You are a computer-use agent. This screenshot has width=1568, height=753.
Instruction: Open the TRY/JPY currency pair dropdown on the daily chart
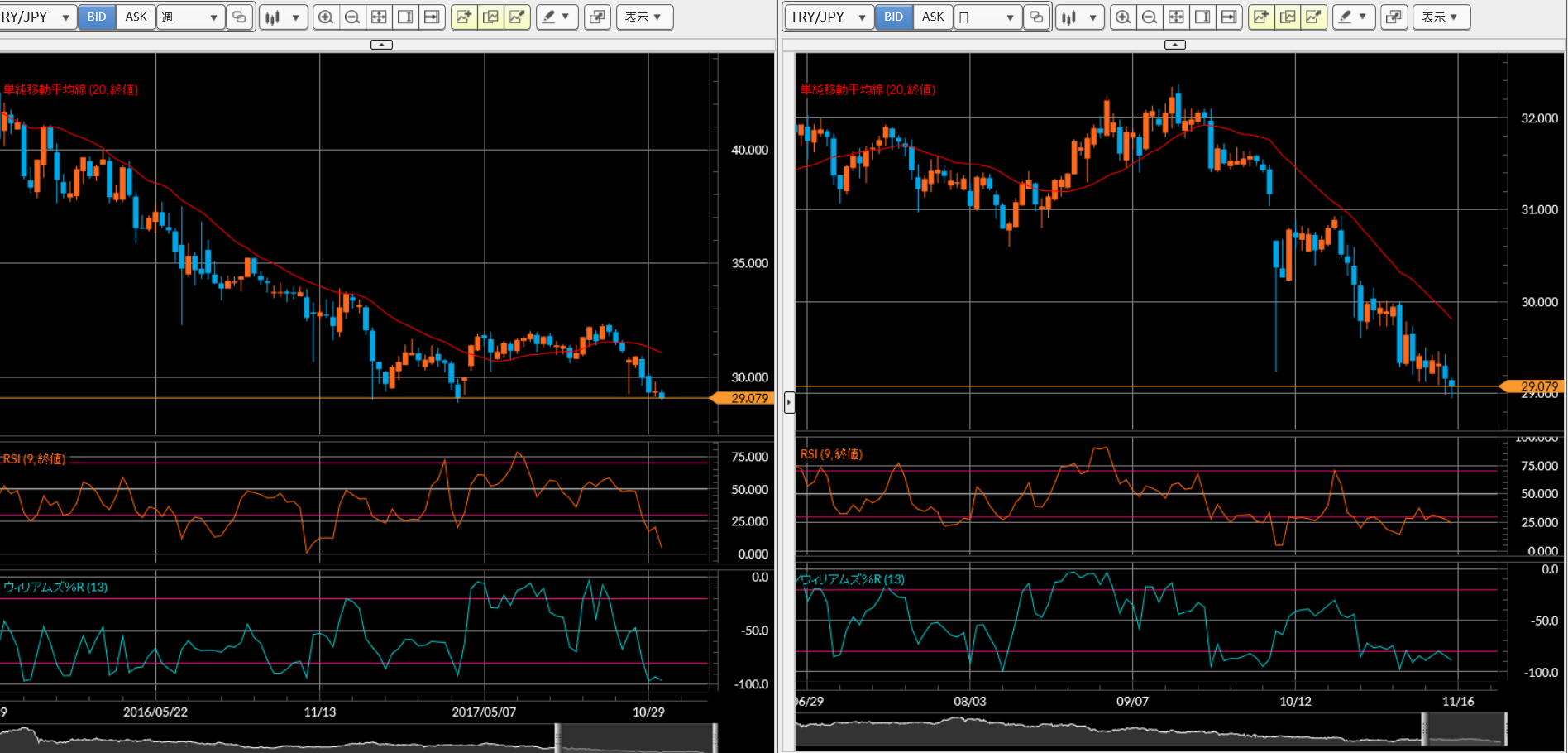tap(829, 17)
